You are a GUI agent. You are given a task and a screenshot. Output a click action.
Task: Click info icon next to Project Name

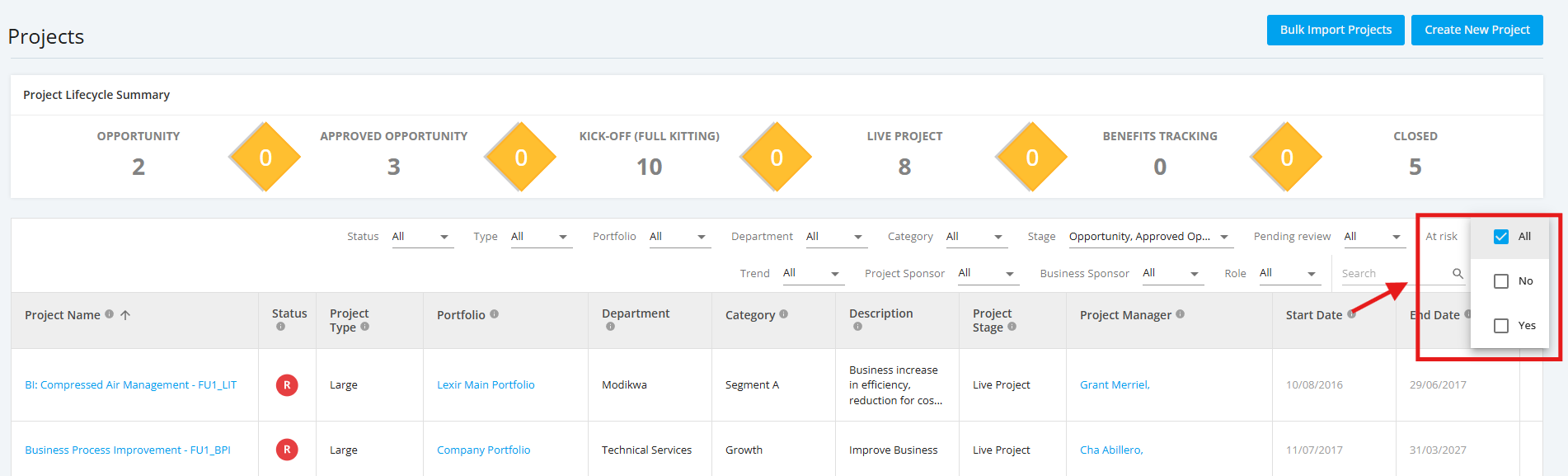click(x=109, y=314)
